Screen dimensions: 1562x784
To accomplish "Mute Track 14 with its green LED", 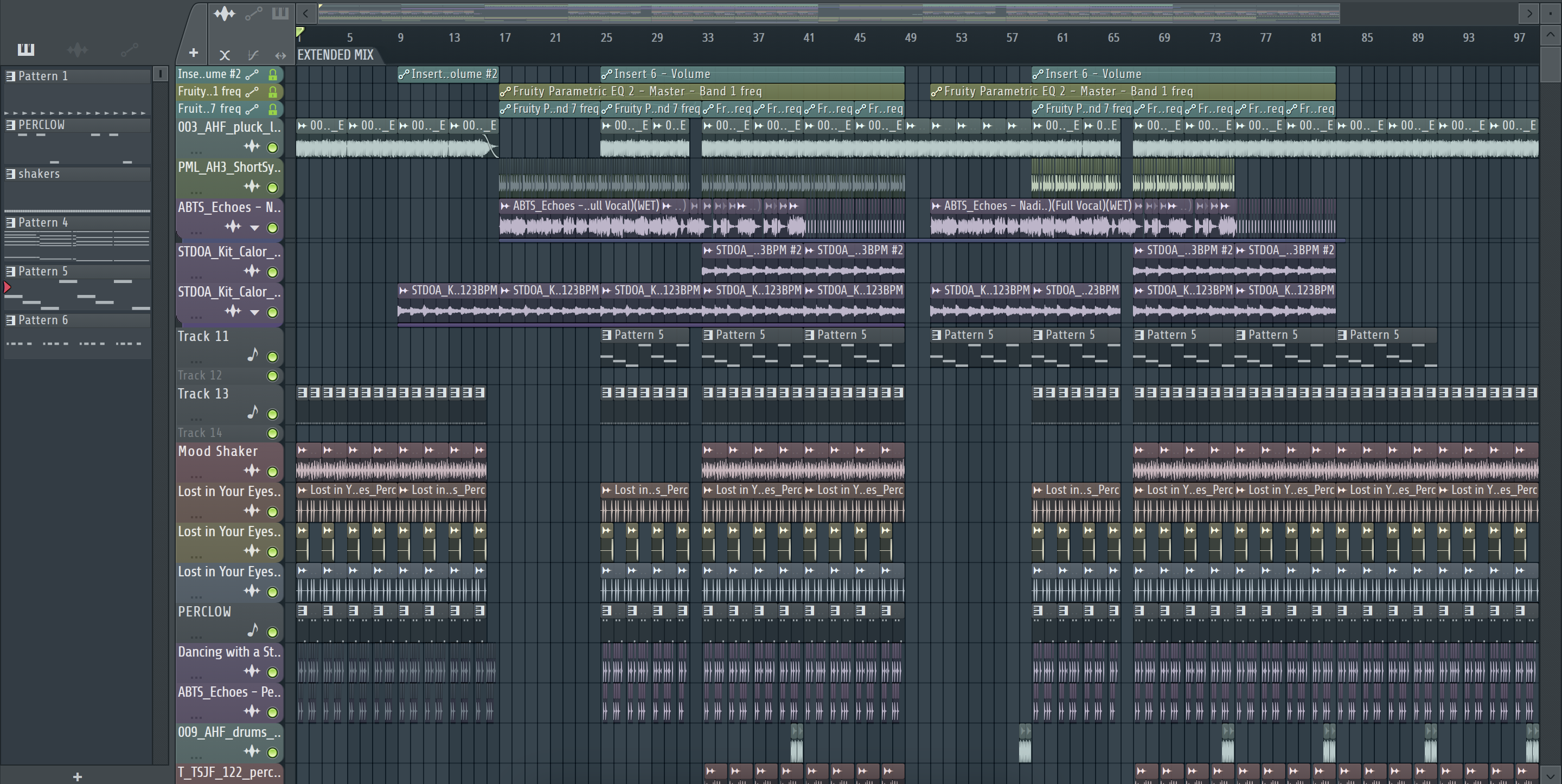I will tap(273, 433).
